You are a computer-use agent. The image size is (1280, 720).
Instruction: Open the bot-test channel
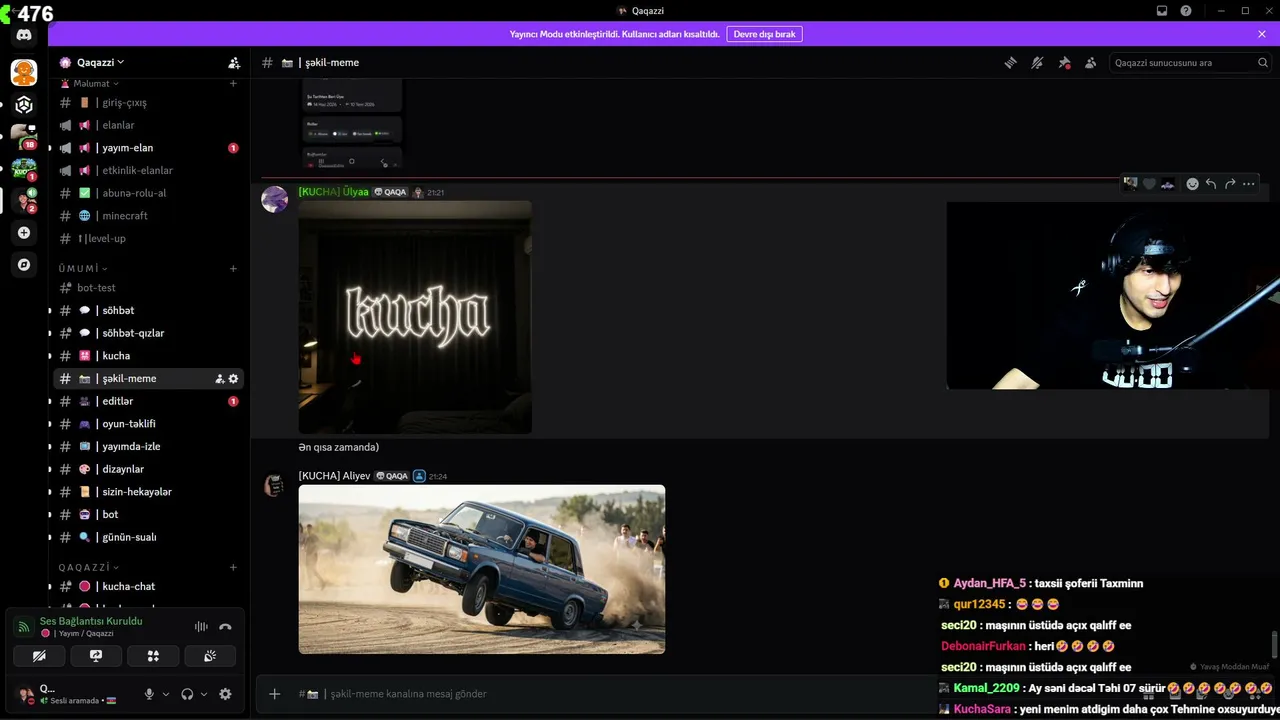tap(149, 288)
